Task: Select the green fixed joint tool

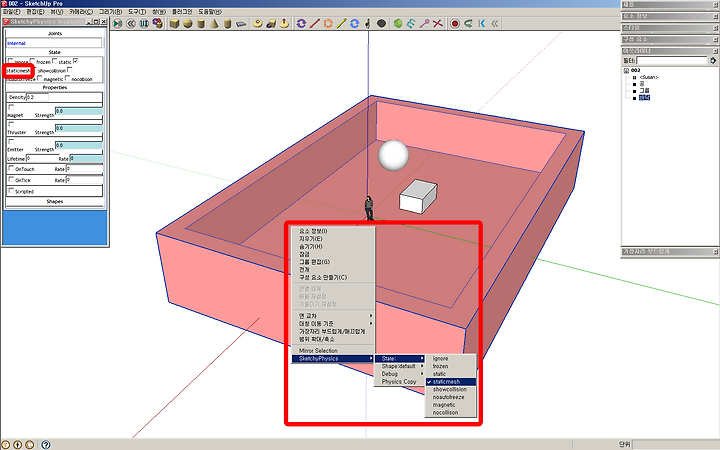Action: (398, 23)
